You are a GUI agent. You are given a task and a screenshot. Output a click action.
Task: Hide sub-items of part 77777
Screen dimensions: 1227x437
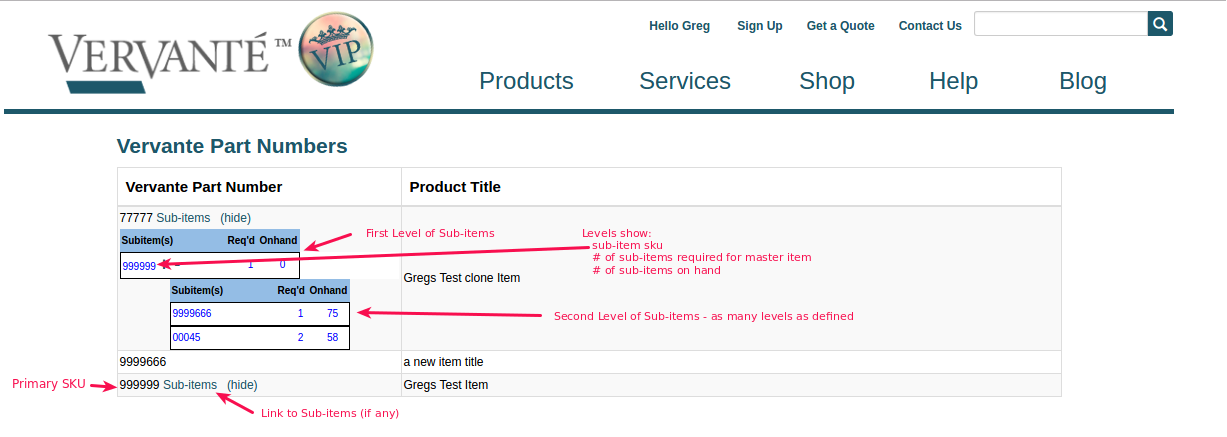point(235,218)
